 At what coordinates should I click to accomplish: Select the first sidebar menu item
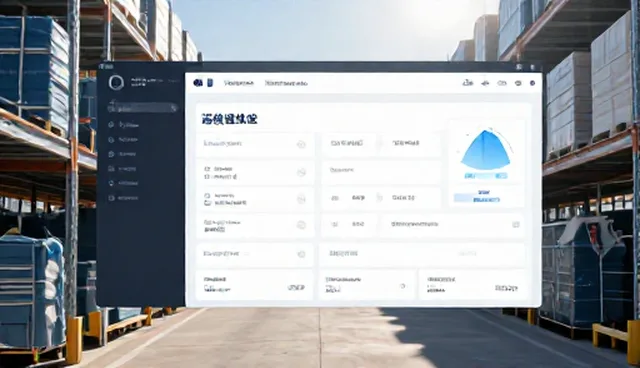pyautogui.click(x=123, y=125)
